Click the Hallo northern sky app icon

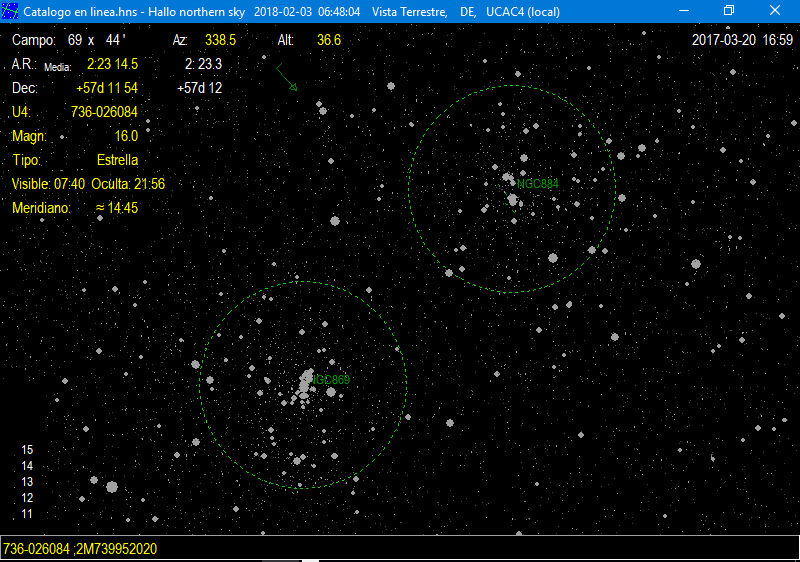(12, 11)
